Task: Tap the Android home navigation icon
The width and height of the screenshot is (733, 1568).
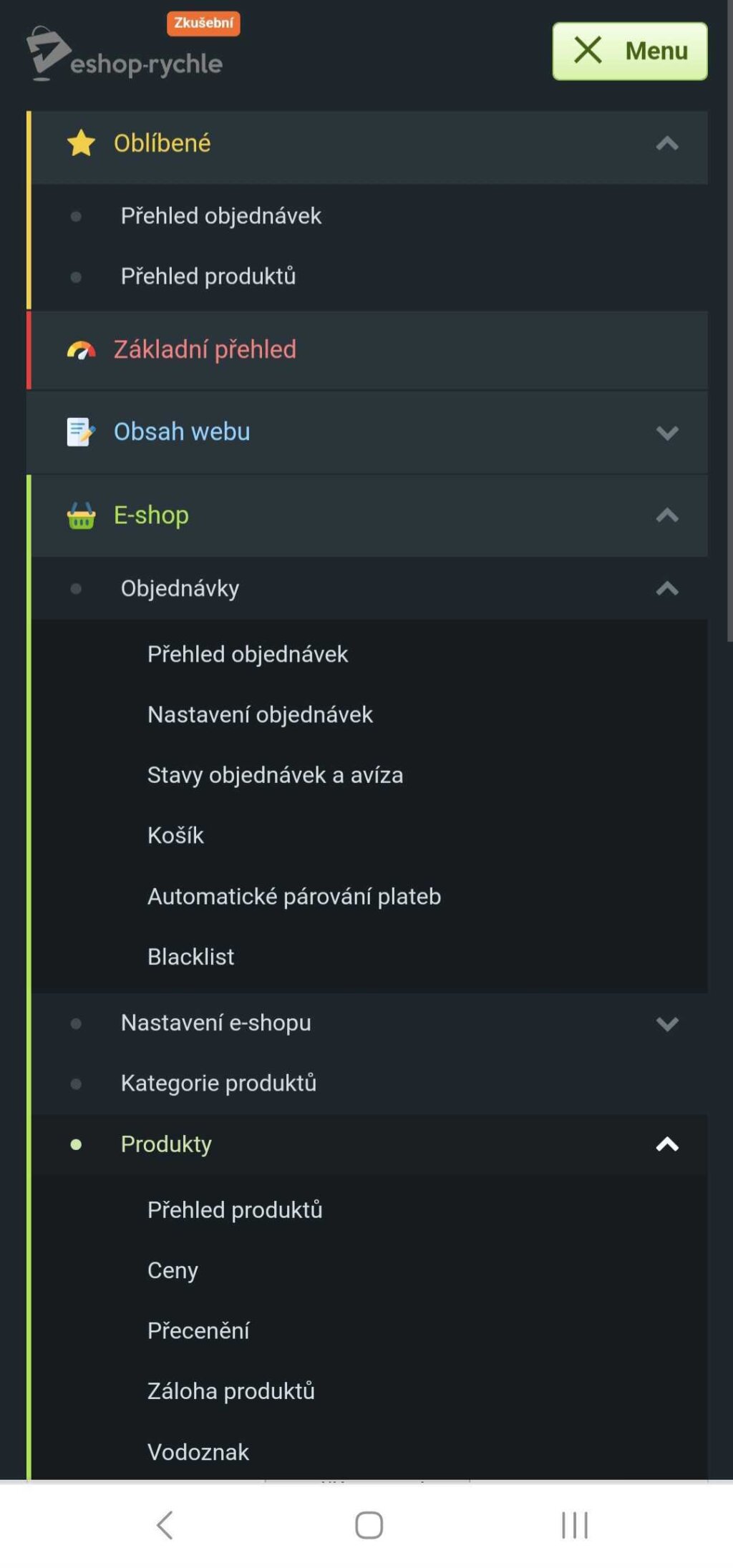Action: click(x=369, y=1524)
